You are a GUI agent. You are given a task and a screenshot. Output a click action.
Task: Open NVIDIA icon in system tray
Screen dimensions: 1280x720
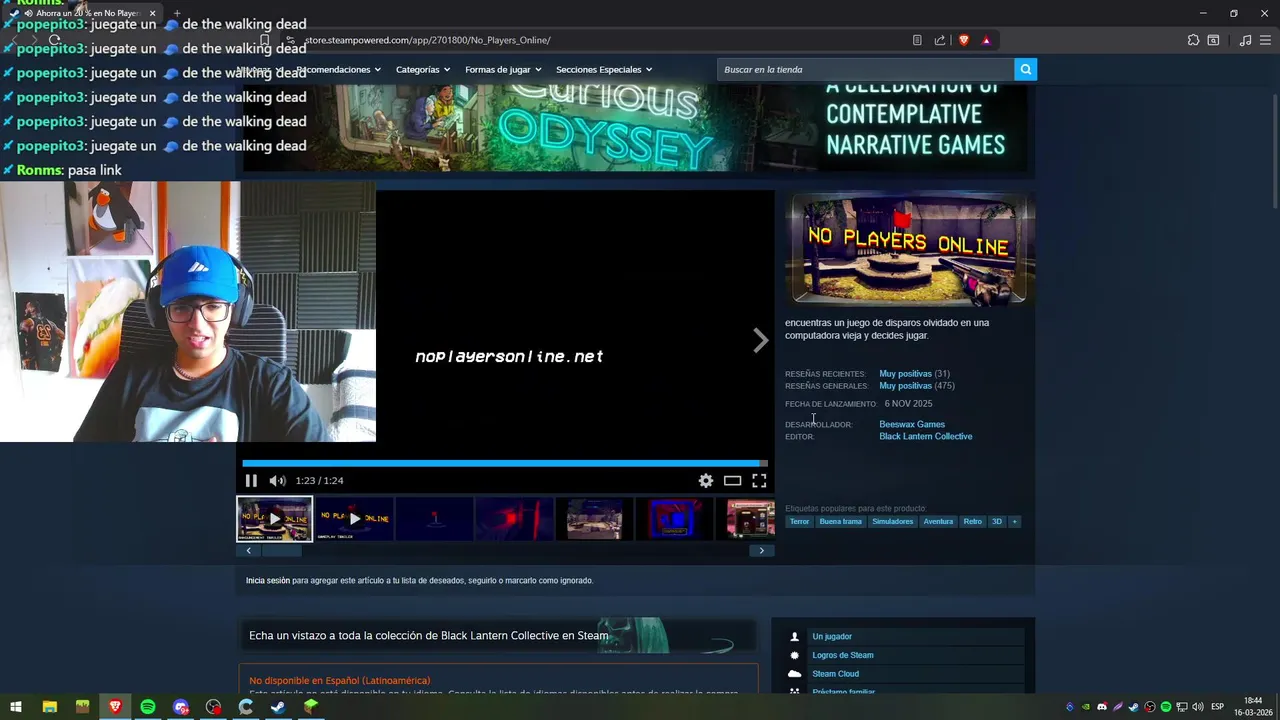[1086, 707]
